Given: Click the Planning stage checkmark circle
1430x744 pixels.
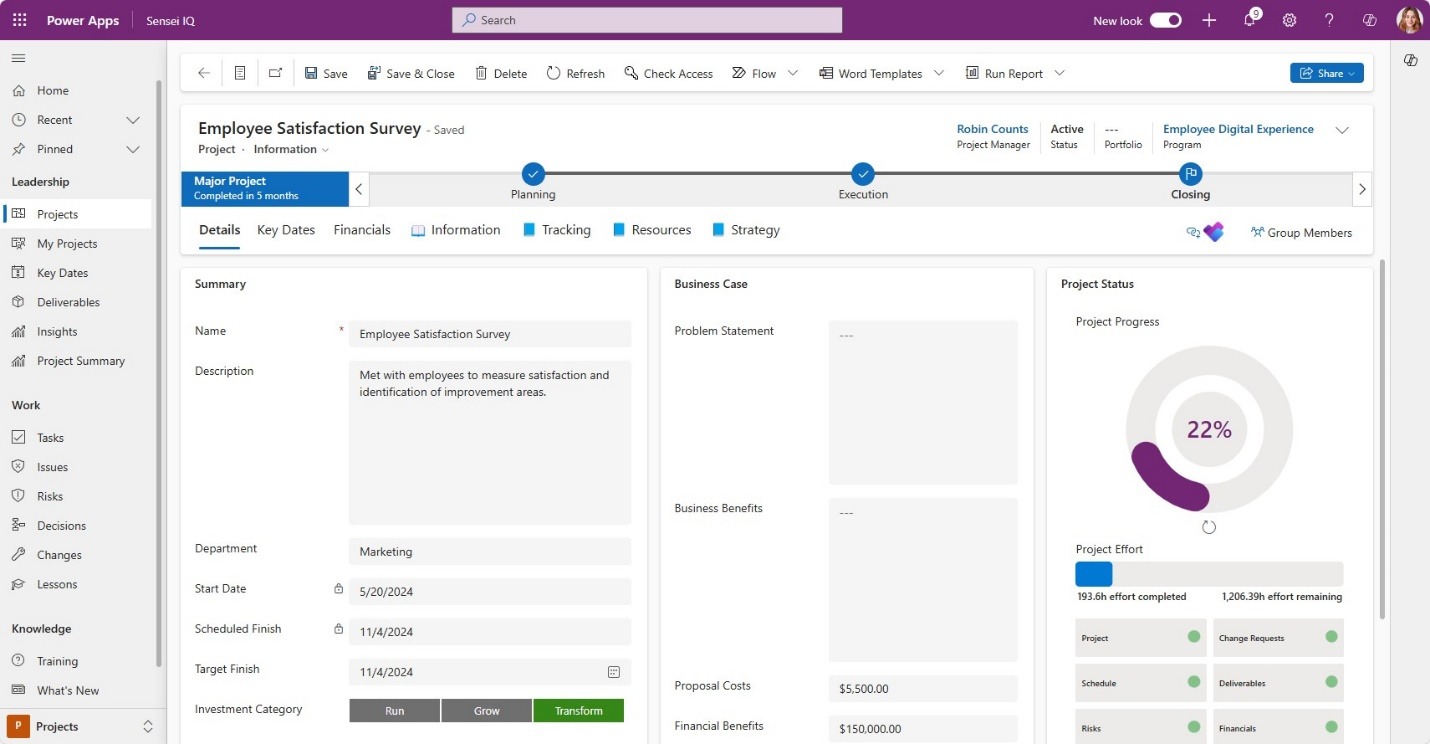Looking at the screenshot, I should (x=533, y=173).
